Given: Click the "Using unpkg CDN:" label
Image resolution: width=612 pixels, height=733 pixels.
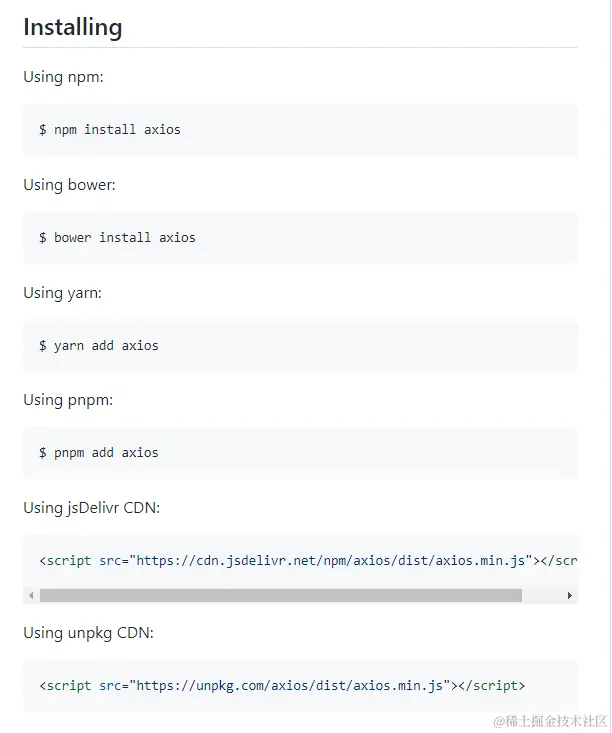Looking at the screenshot, I should 88,633.
